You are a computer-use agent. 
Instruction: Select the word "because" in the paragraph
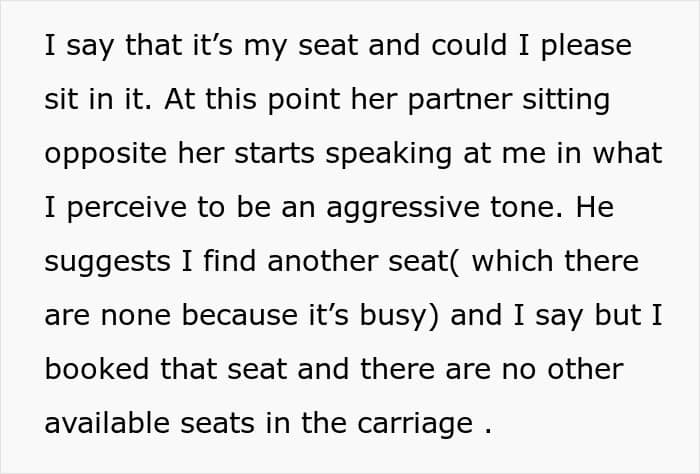click(x=239, y=315)
